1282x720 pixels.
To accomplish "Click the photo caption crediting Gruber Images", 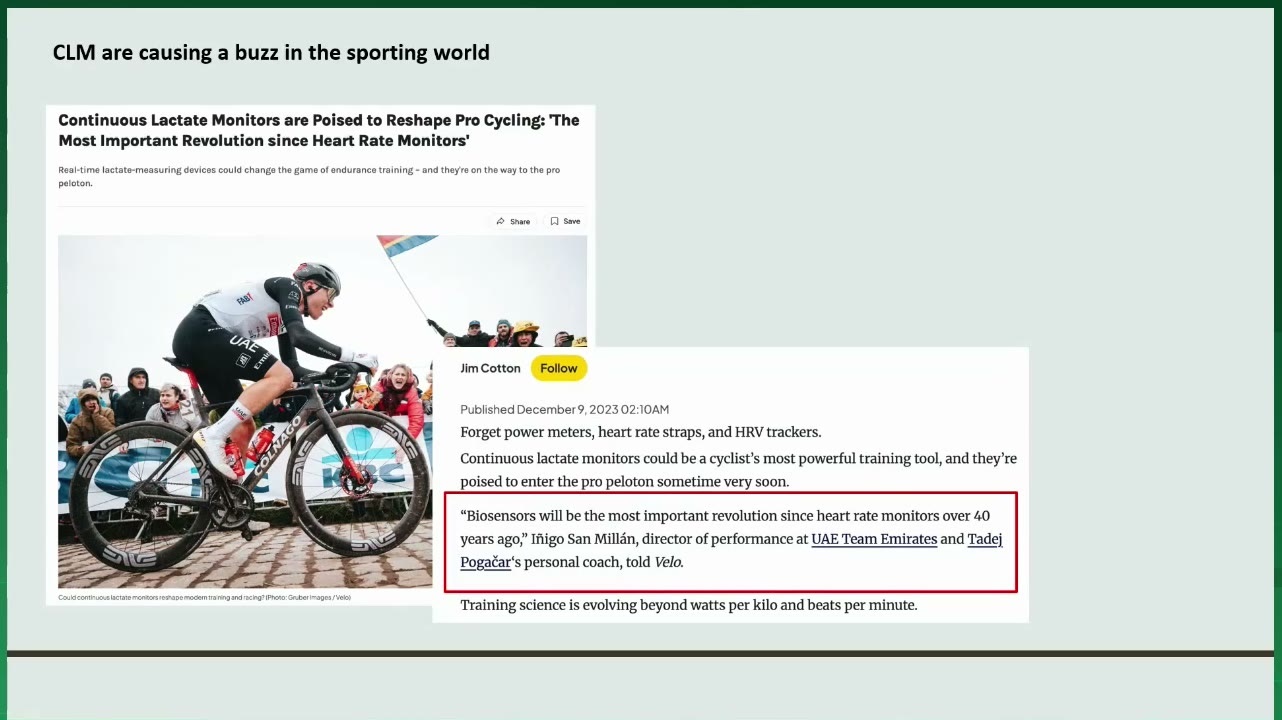I will click(x=204, y=597).
